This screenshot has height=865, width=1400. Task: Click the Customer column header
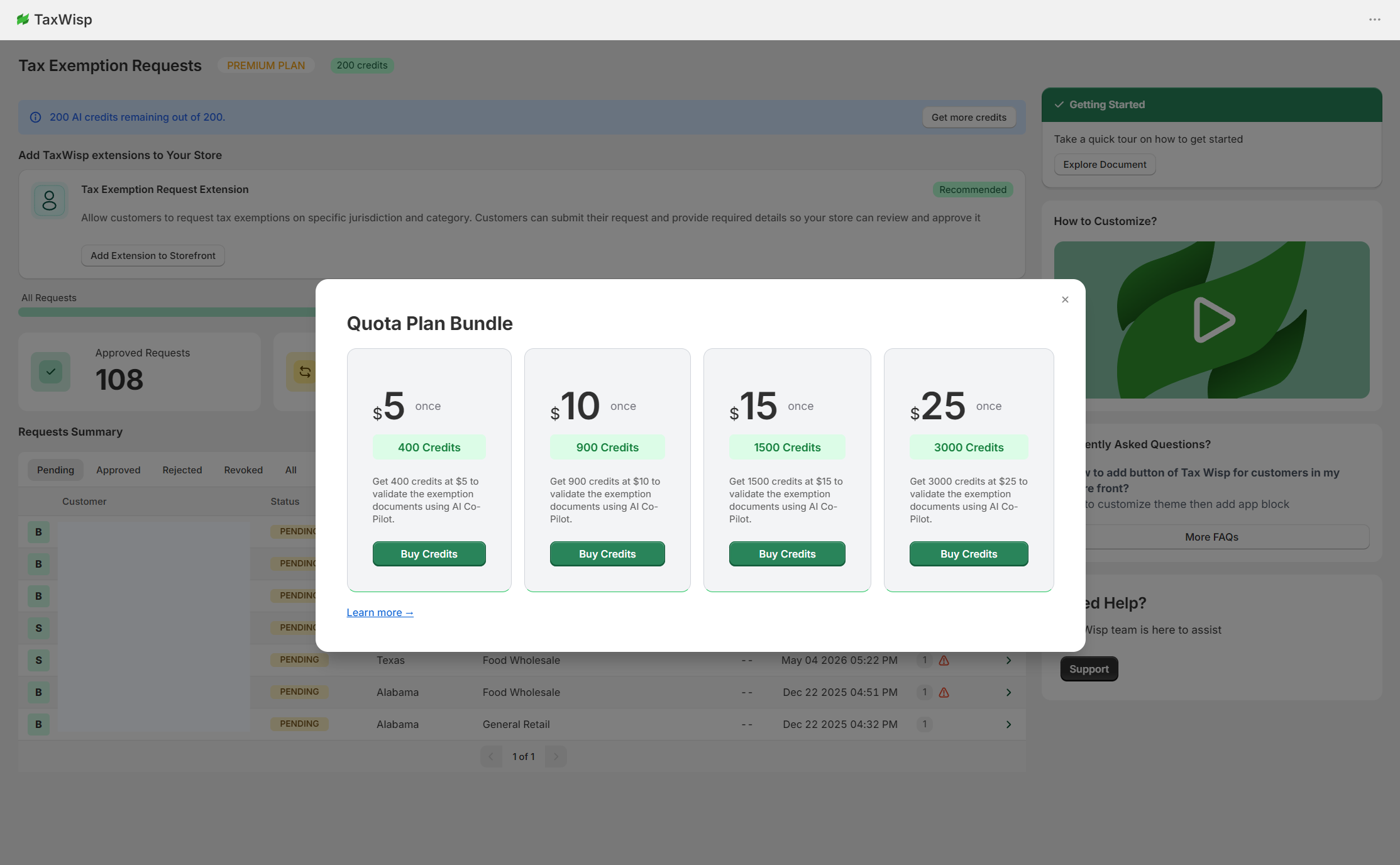coord(84,502)
